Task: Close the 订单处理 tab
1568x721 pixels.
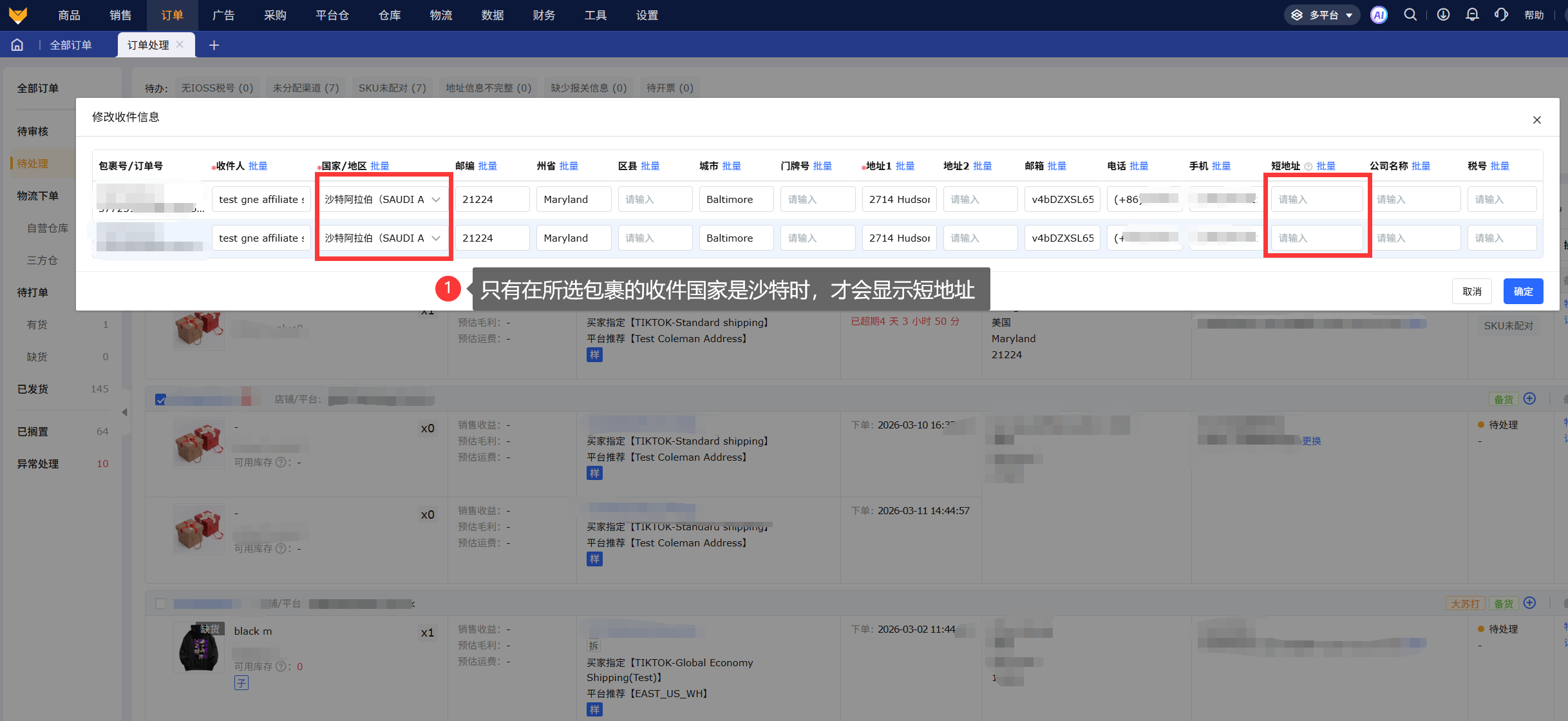Action: (180, 44)
